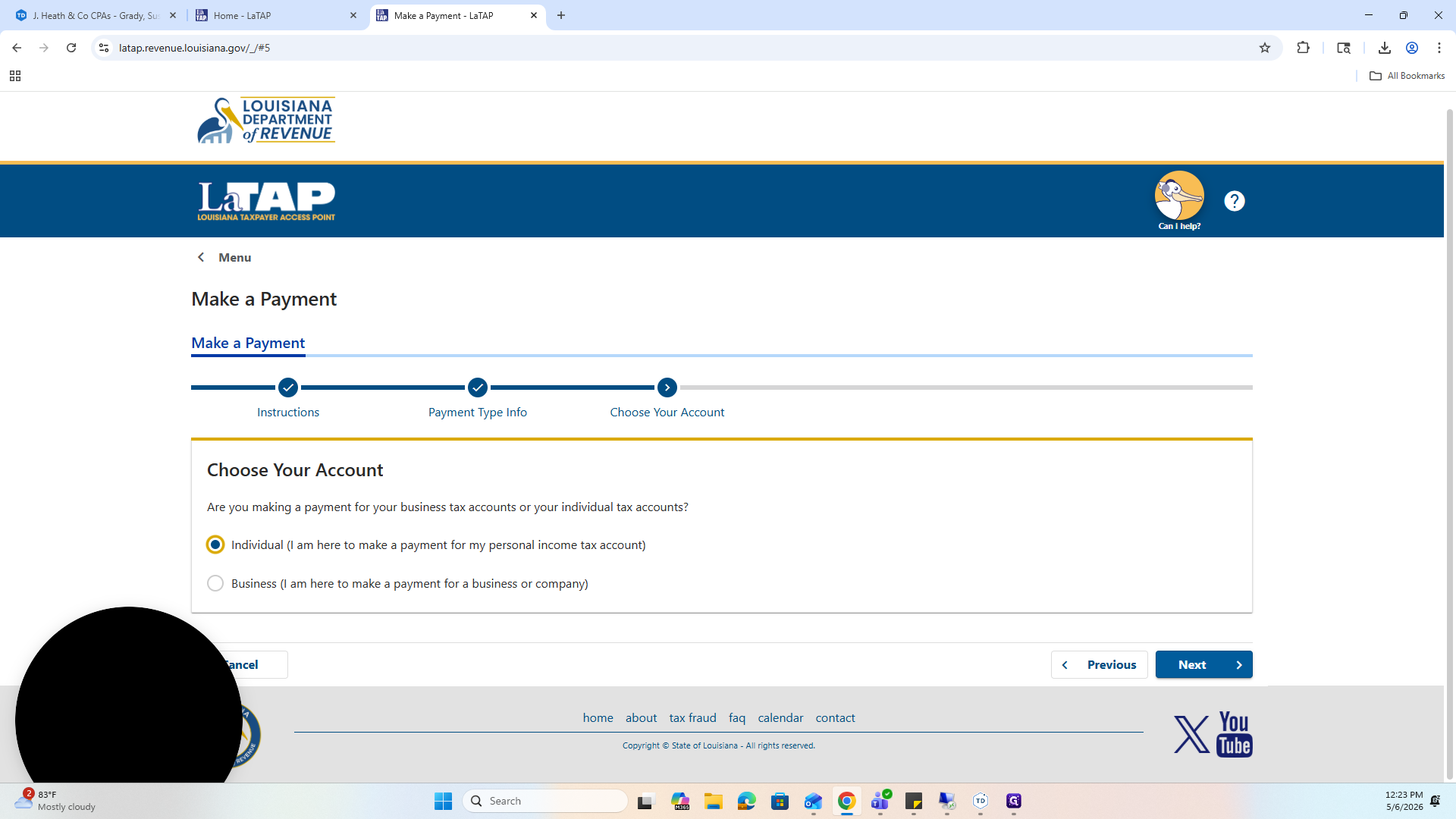Open Microsoft Store from the taskbar
This screenshot has width=1456, height=819.
[x=780, y=801]
